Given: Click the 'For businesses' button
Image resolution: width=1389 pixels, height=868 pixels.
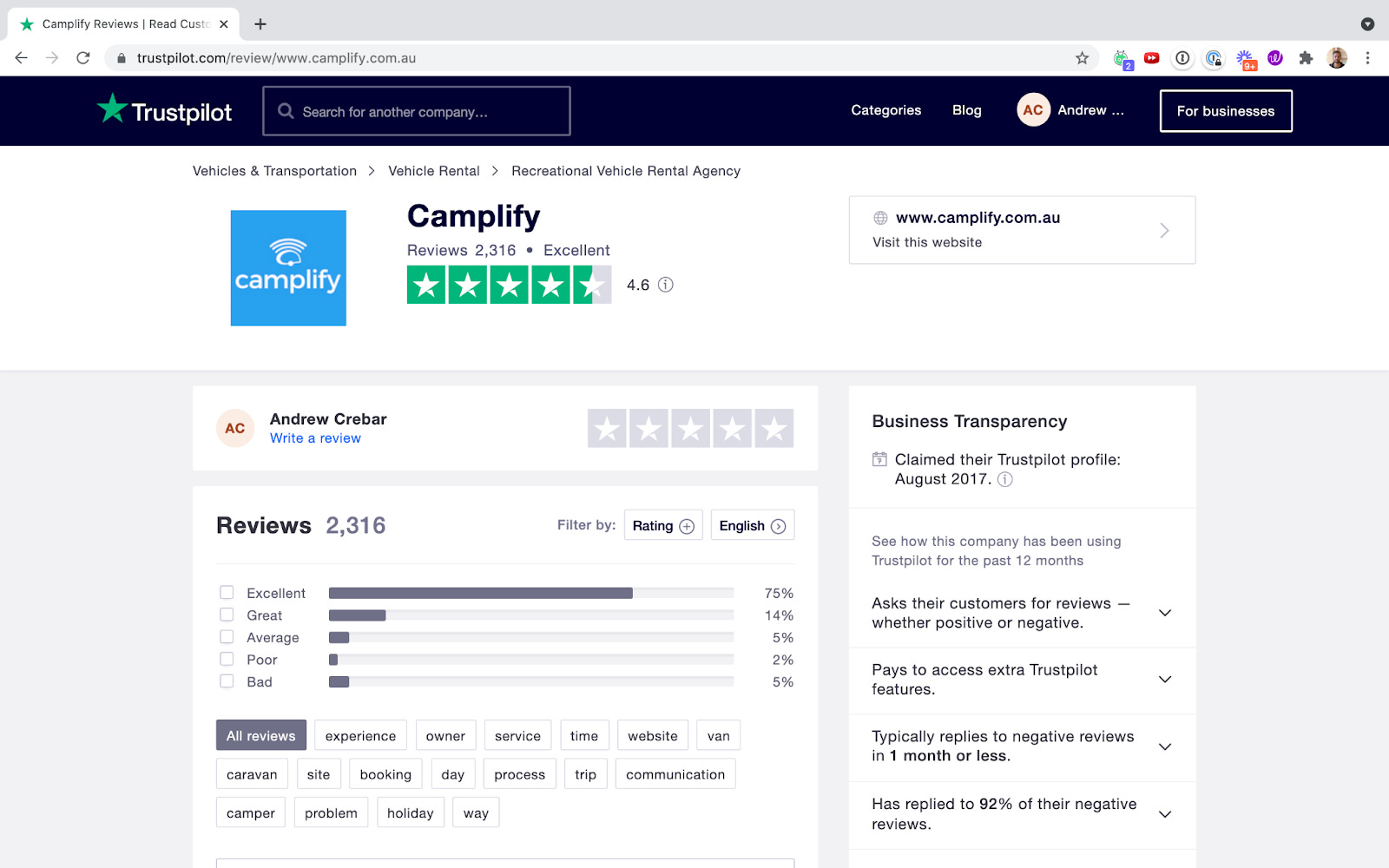Looking at the screenshot, I should 1226,111.
